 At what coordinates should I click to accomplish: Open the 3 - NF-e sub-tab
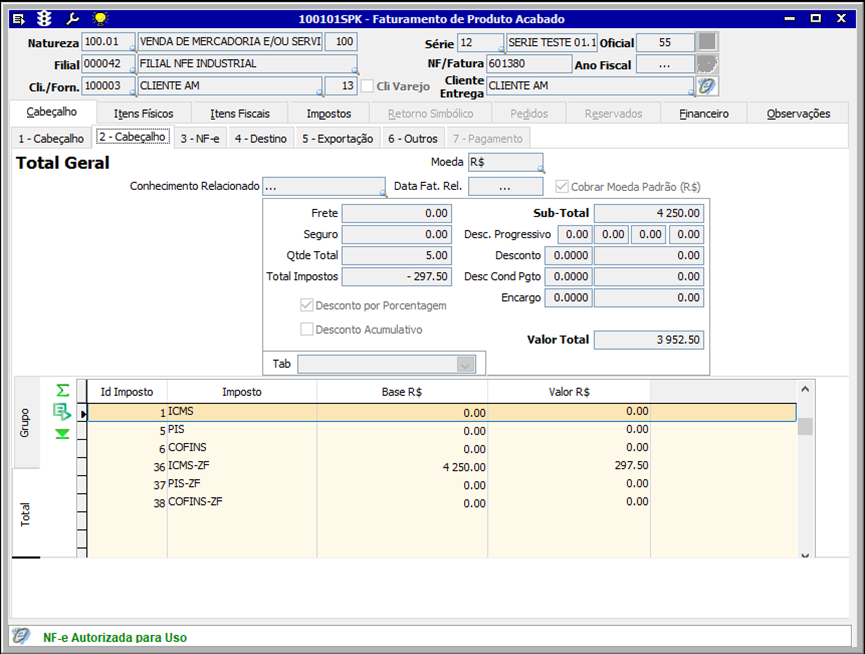coord(200,138)
